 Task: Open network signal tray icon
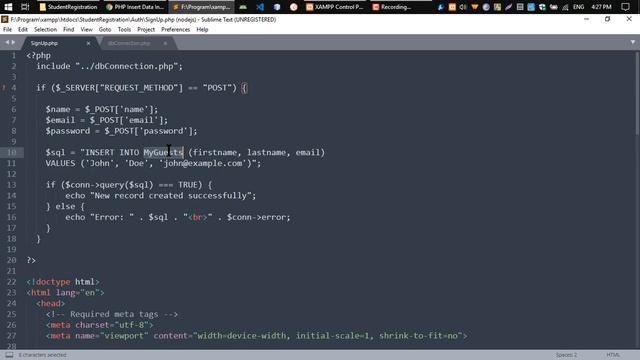565,7
